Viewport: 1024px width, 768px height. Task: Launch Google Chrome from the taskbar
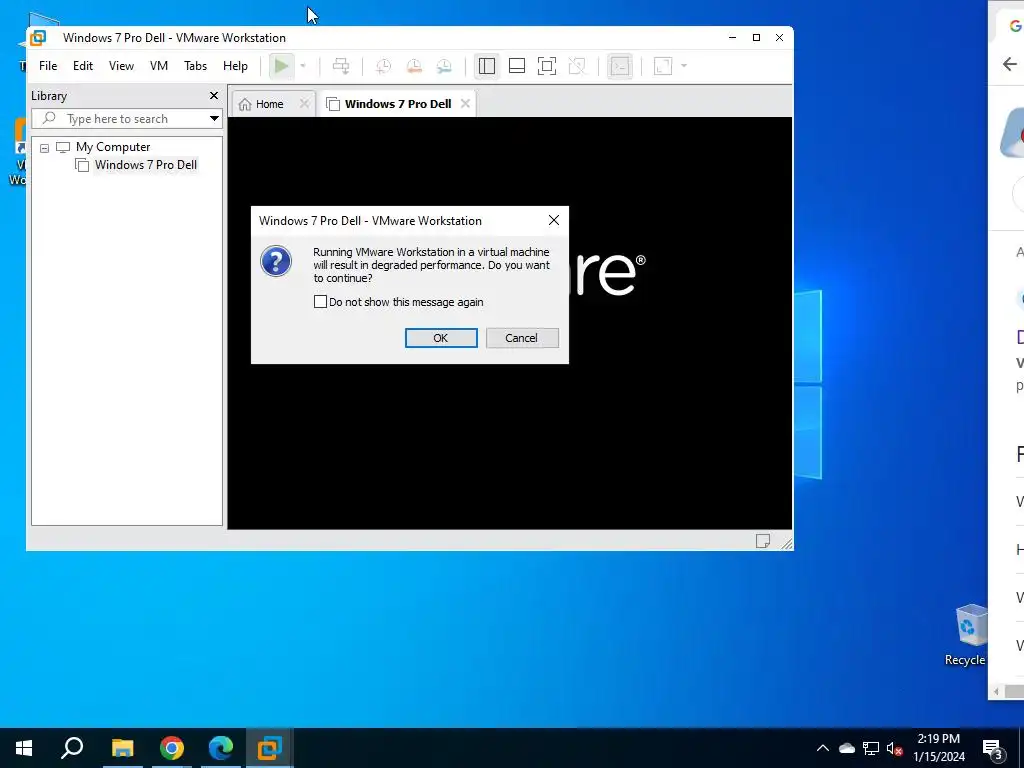pos(172,748)
